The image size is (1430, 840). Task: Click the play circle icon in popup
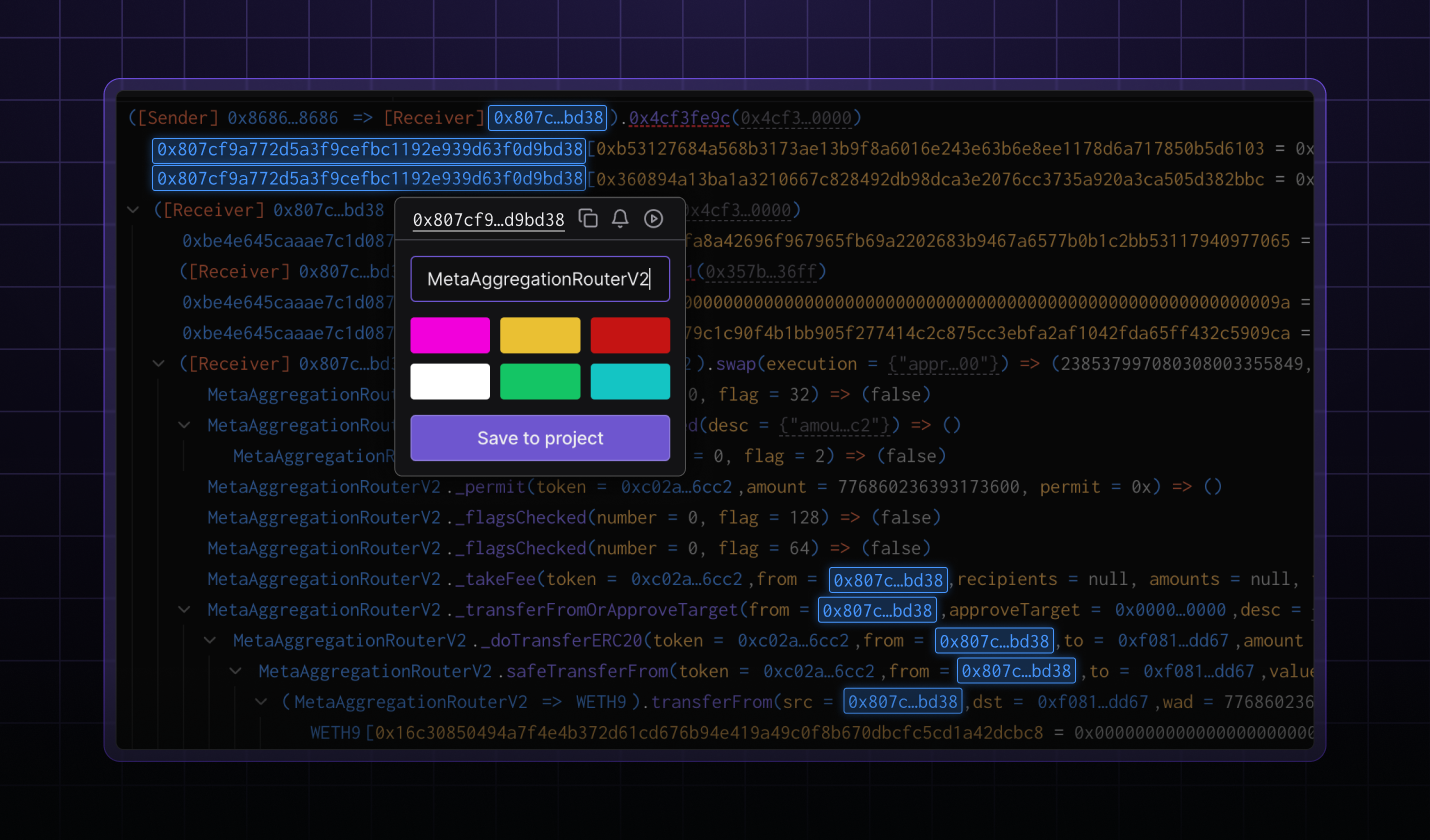(x=653, y=219)
